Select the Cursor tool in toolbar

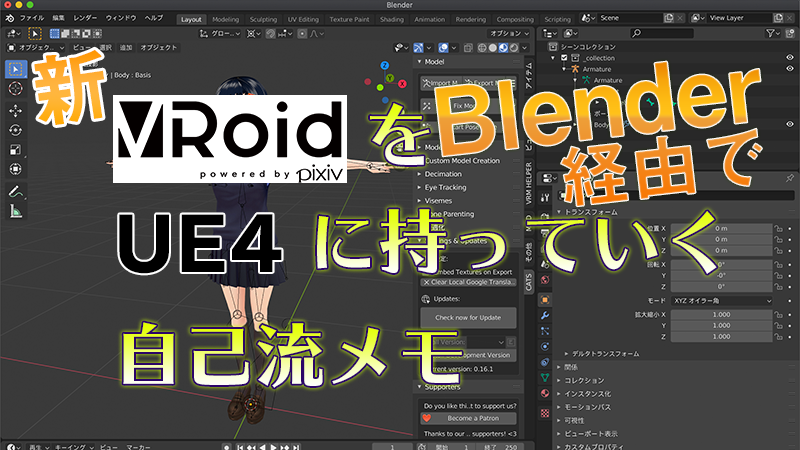click(16, 88)
